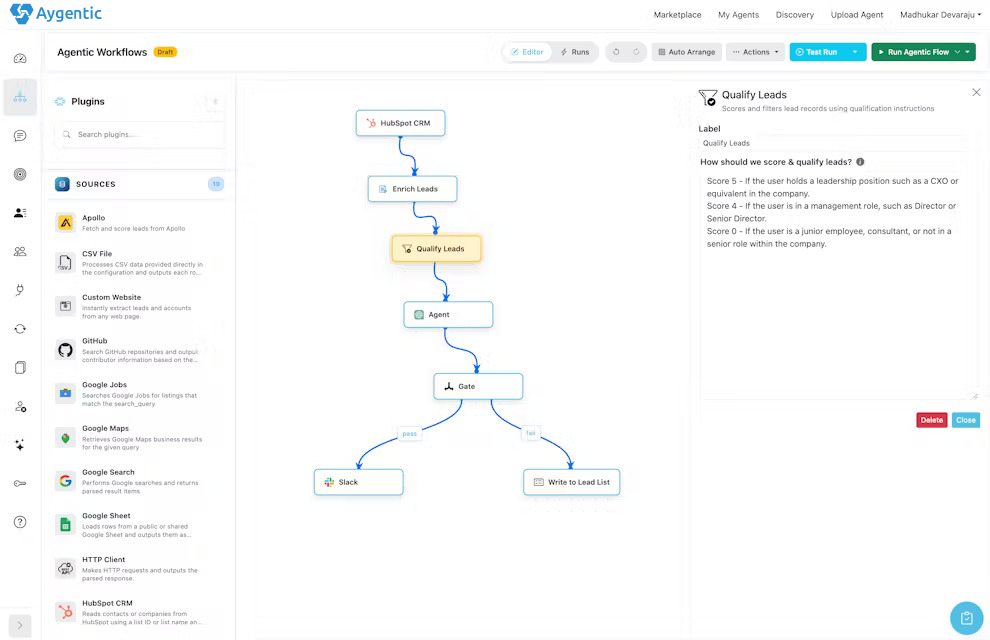Open Marketplace in top navigation
This screenshot has height=640, width=990.
pos(677,15)
